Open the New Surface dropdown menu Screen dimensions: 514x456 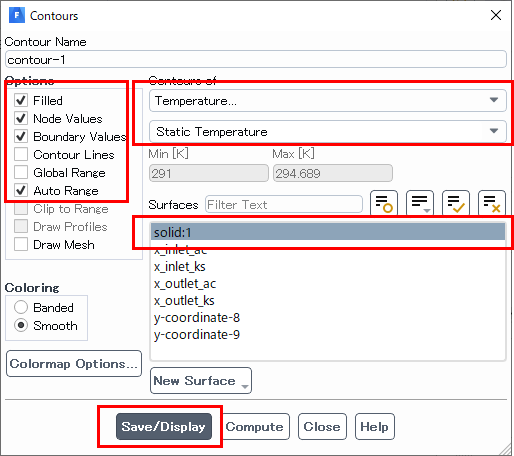(201, 381)
